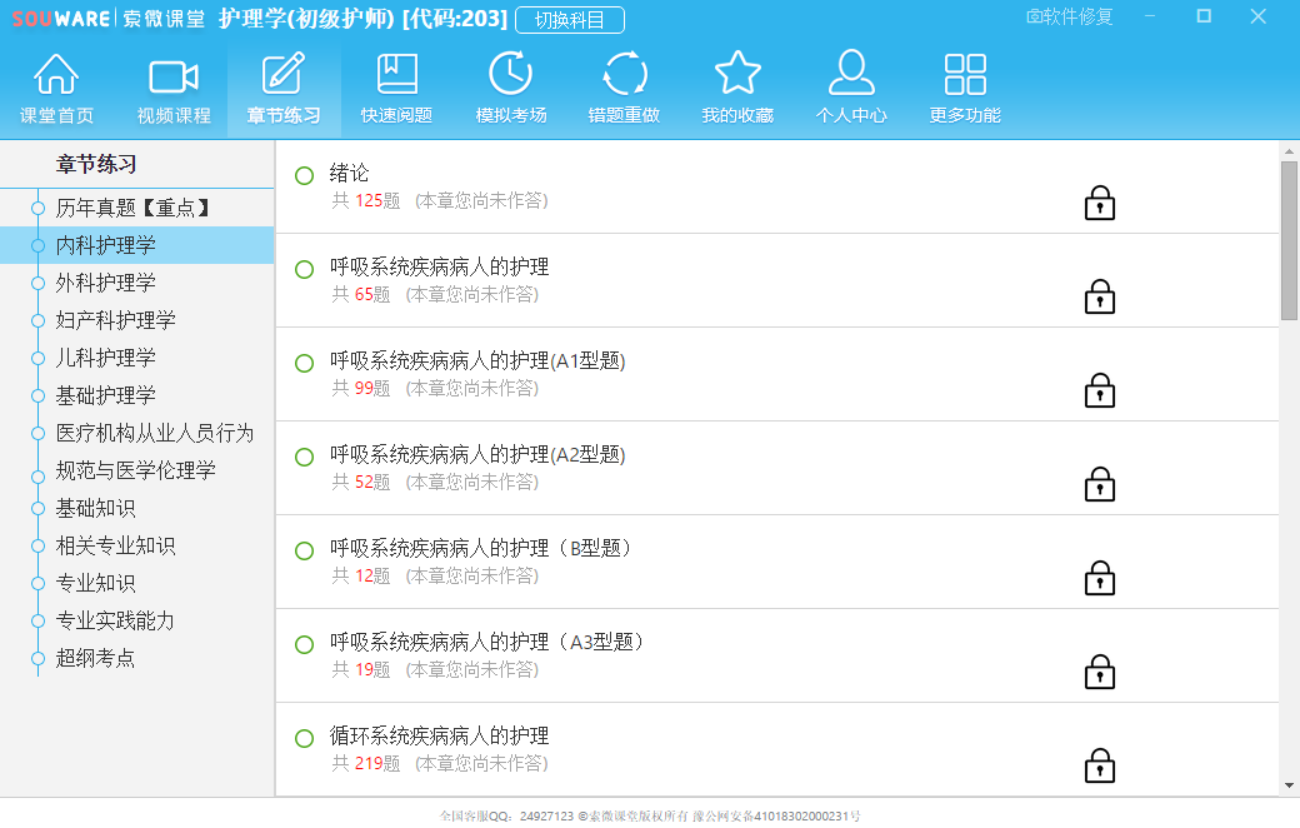
Task: Open the 绪论 chapter title
Action: tap(350, 173)
